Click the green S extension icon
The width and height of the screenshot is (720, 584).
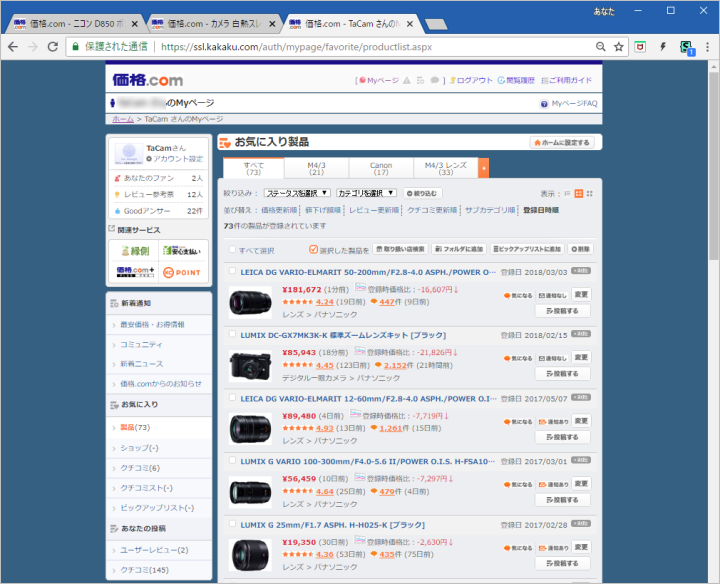[x=686, y=47]
